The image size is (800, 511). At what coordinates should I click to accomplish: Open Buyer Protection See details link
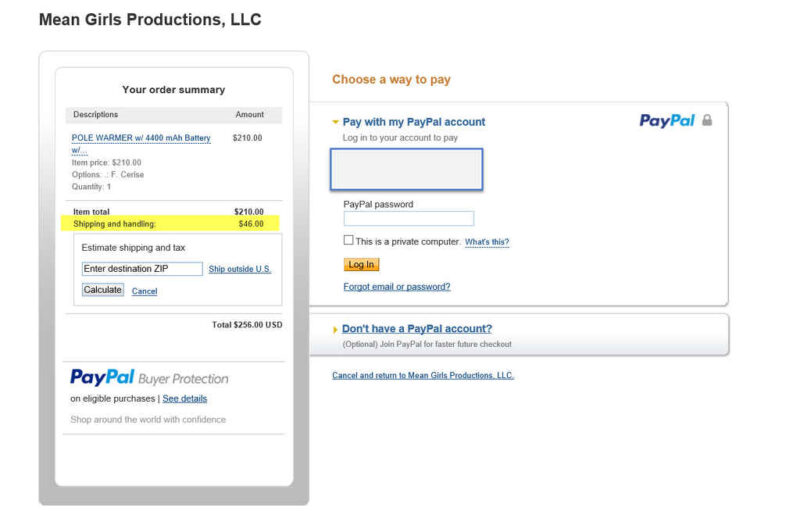pyautogui.click(x=185, y=399)
